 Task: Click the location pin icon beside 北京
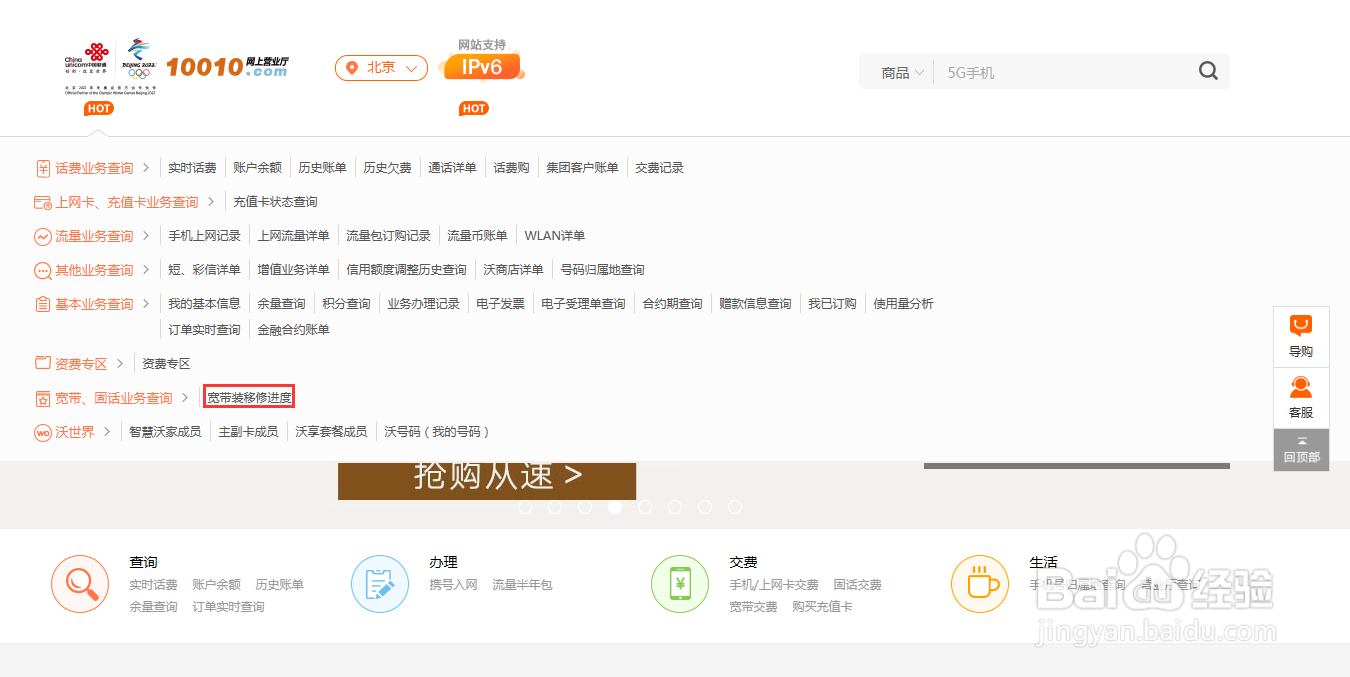(x=351, y=68)
